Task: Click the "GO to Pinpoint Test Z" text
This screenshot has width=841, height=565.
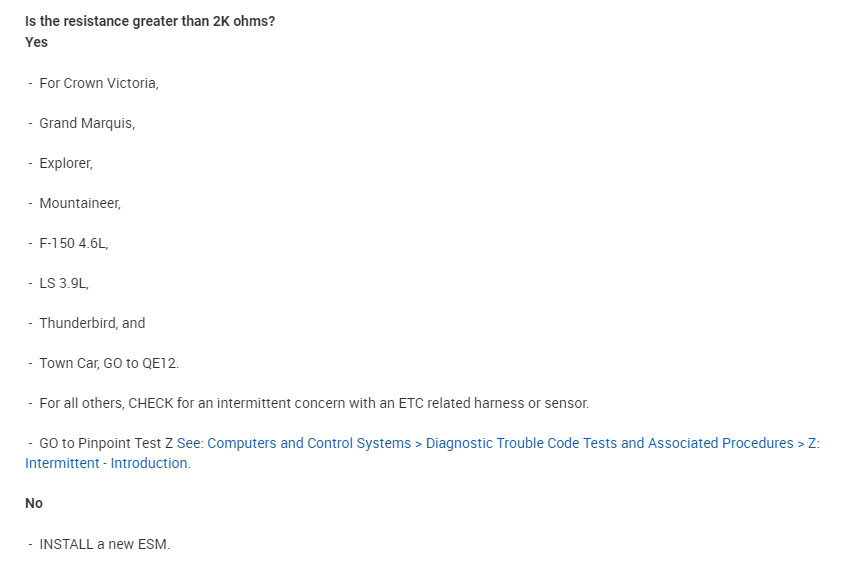Action: point(106,443)
